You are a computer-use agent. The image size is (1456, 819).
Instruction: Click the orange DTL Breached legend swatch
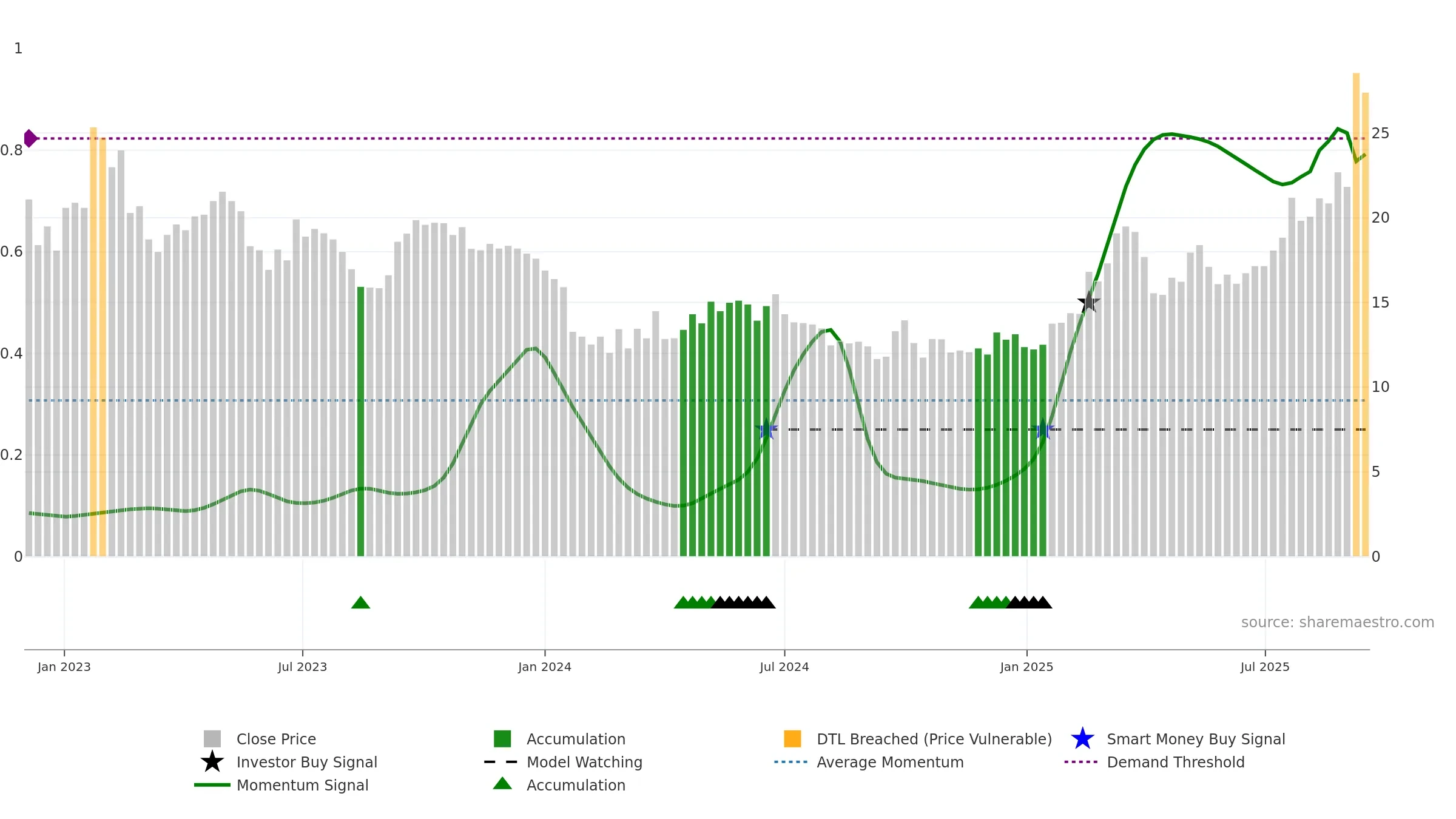click(792, 739)
